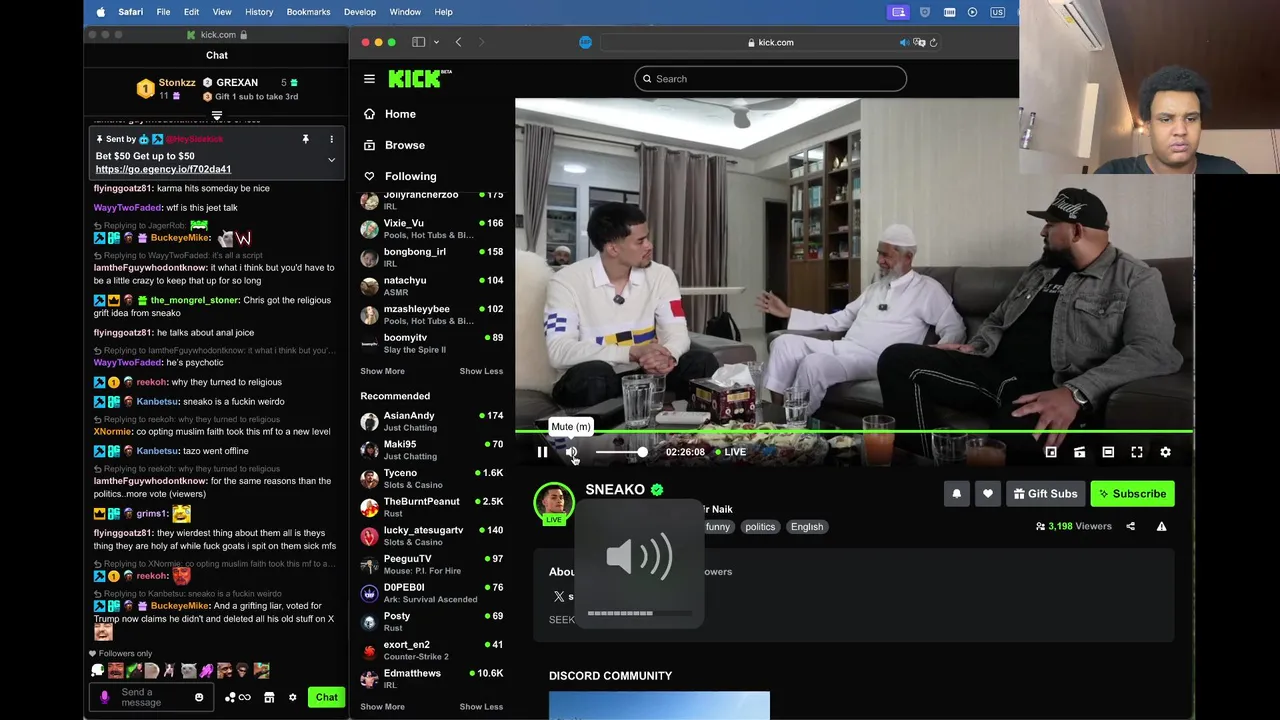This screenshot has width=1280, height=720.
Task: Select the funny tag
Action: click(x=718, y=527)
